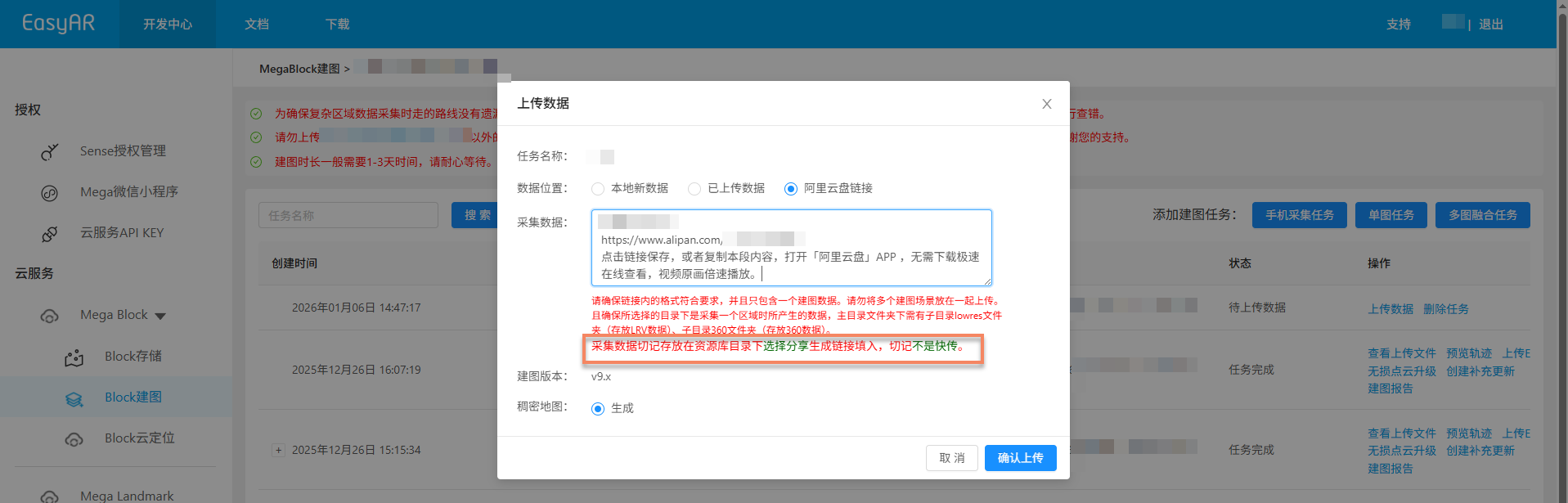This screenshot has width=1568, height=503.
Task: Select 已上传数据 radio option
Action: [694, 189]
